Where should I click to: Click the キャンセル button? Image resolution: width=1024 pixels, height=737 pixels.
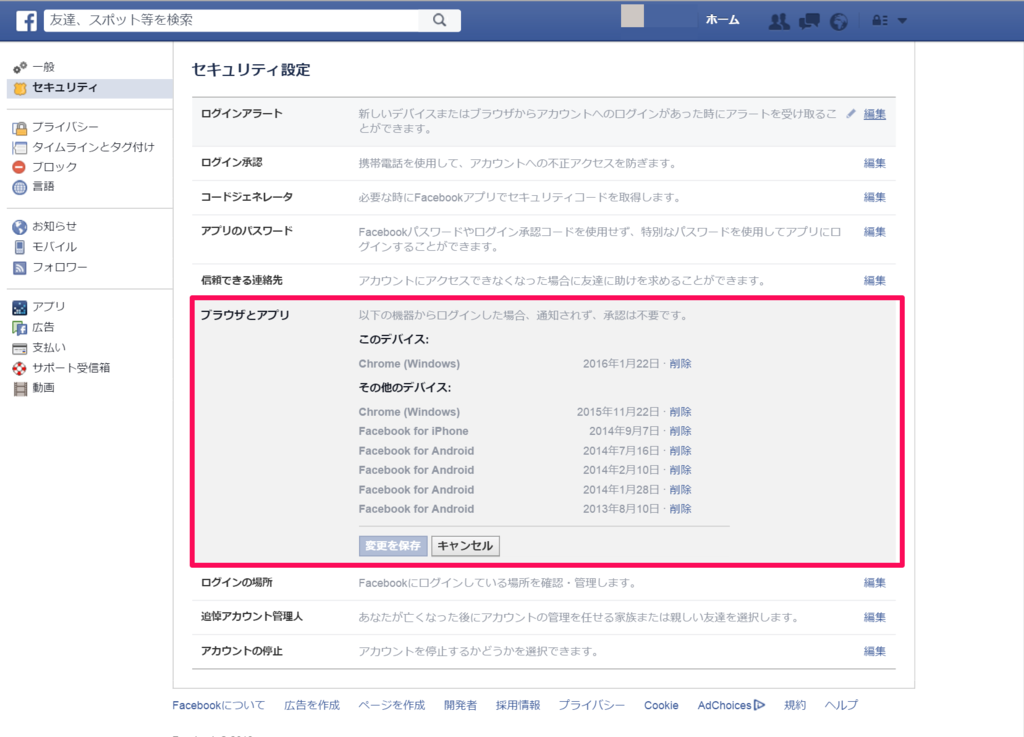[465, 546]
